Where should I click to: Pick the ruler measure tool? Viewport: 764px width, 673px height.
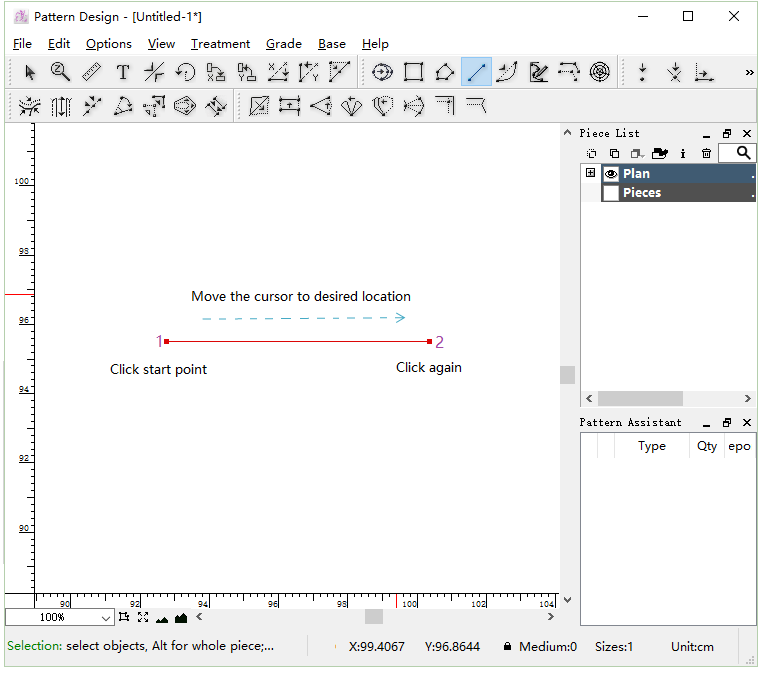pyautogui.click(x=91, y=72)
